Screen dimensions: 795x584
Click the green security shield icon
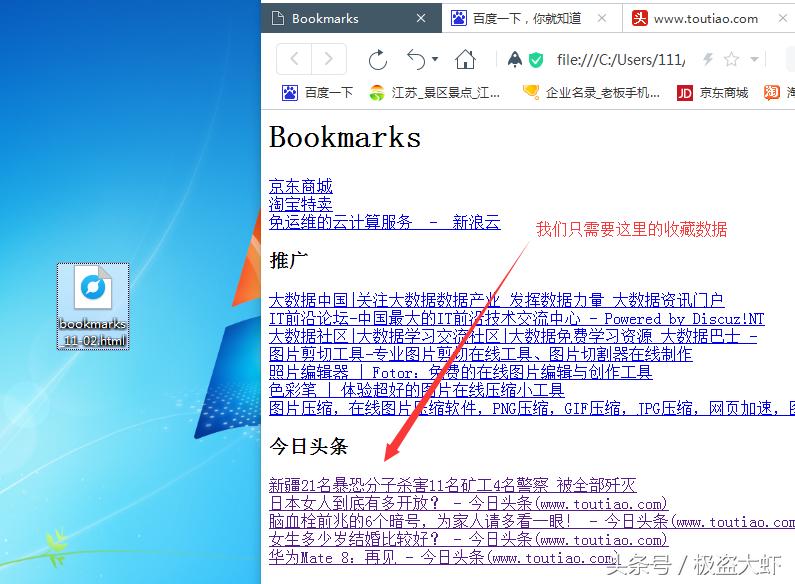[535, 60]
